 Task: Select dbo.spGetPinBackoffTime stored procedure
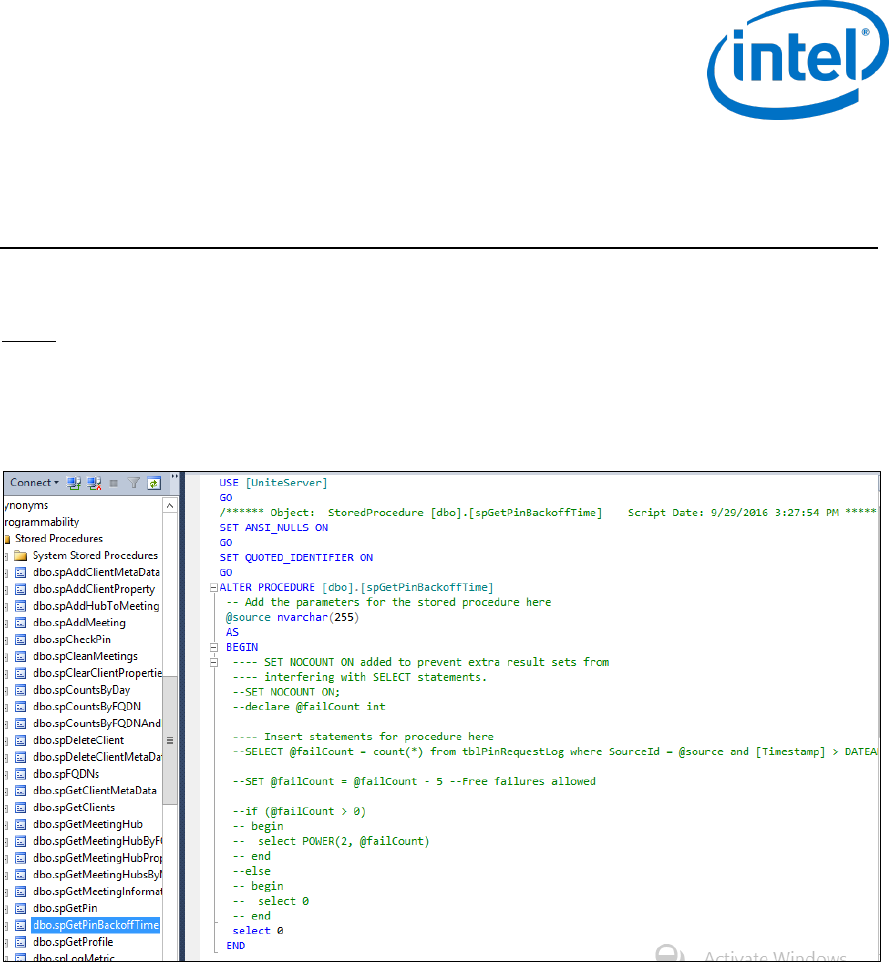point(95,925)
